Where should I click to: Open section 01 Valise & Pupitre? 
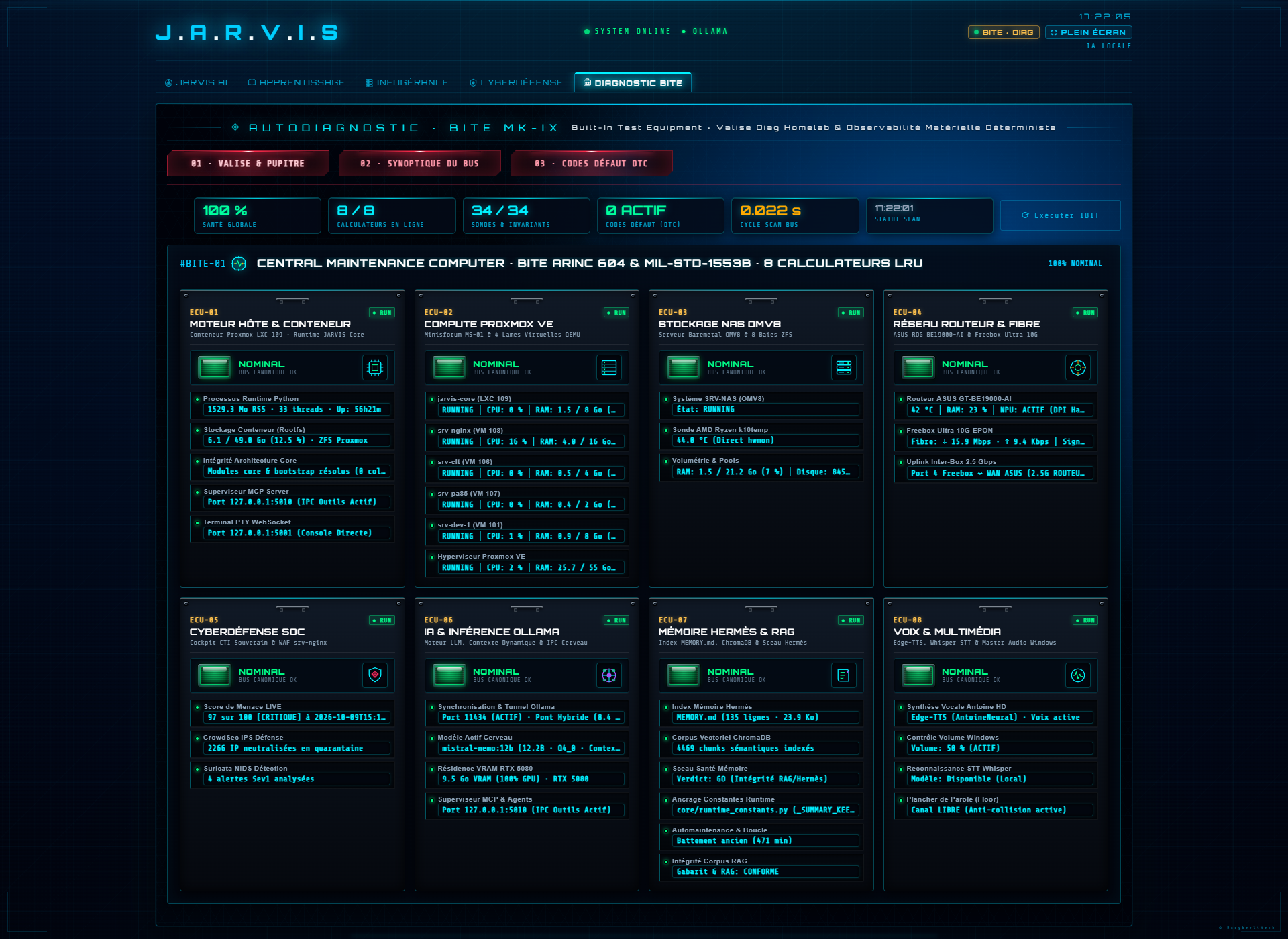point(248,164)
